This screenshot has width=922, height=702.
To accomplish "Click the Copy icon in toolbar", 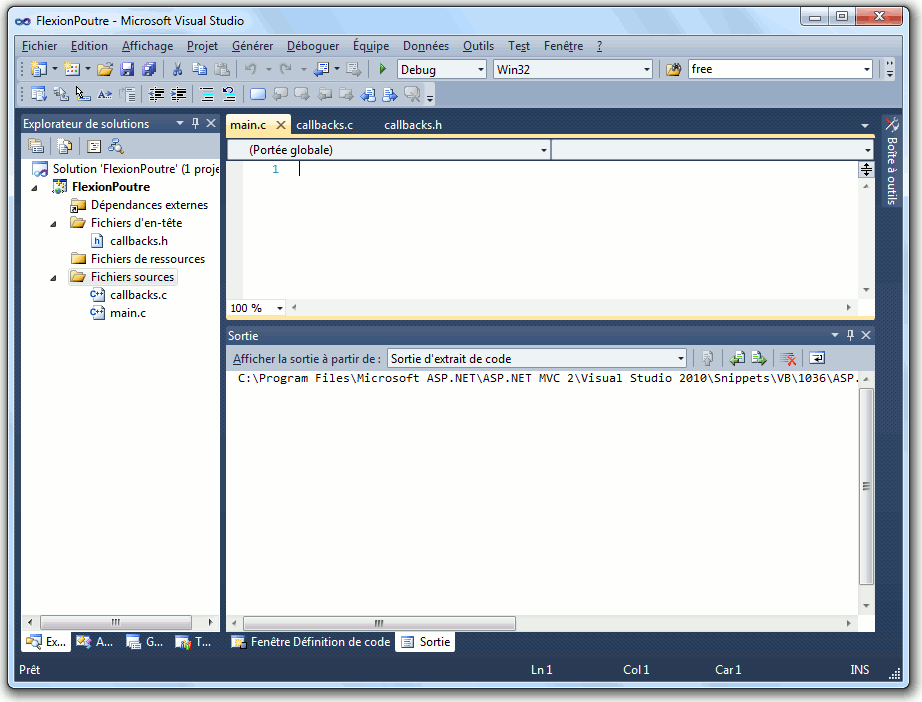I will point(200,69).
